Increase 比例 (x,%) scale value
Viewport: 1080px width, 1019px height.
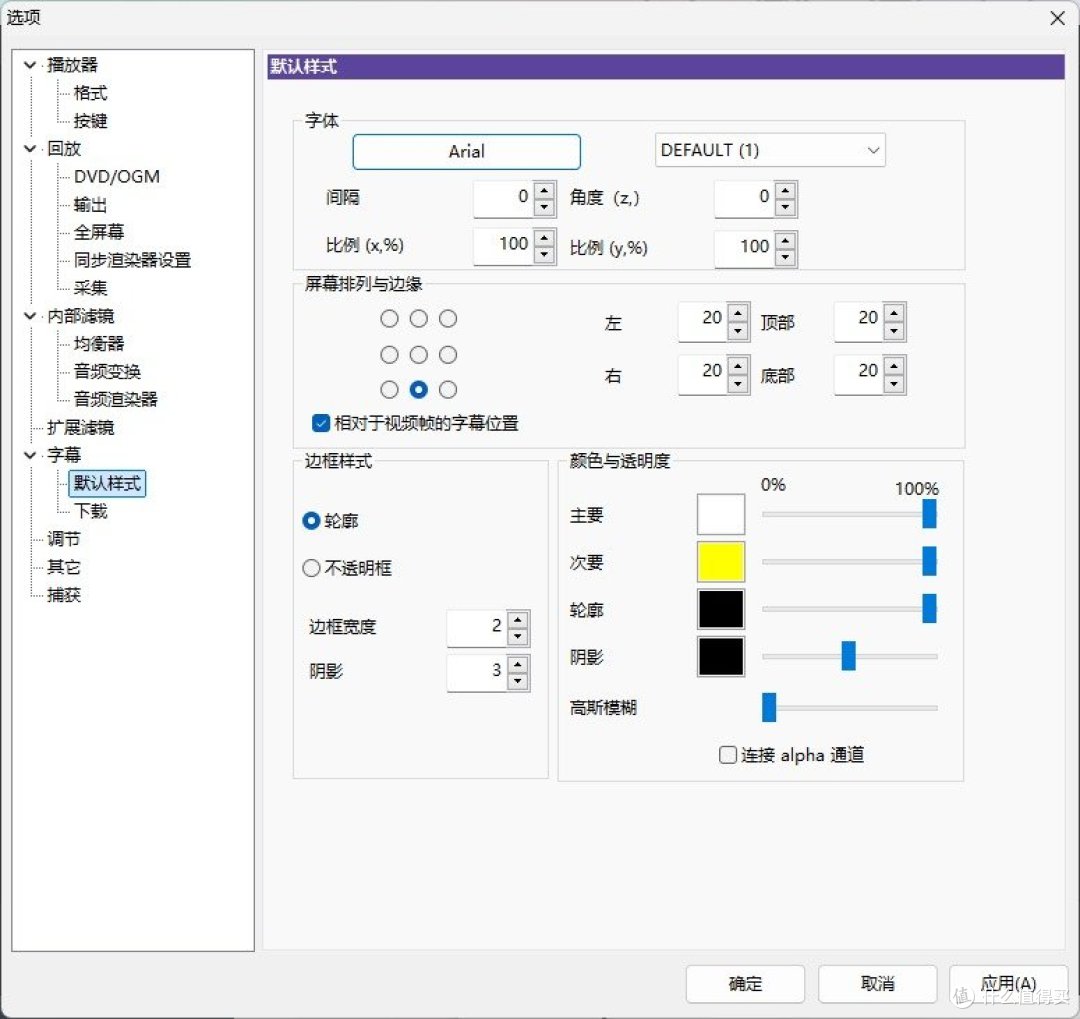click(x=544, y=238)
